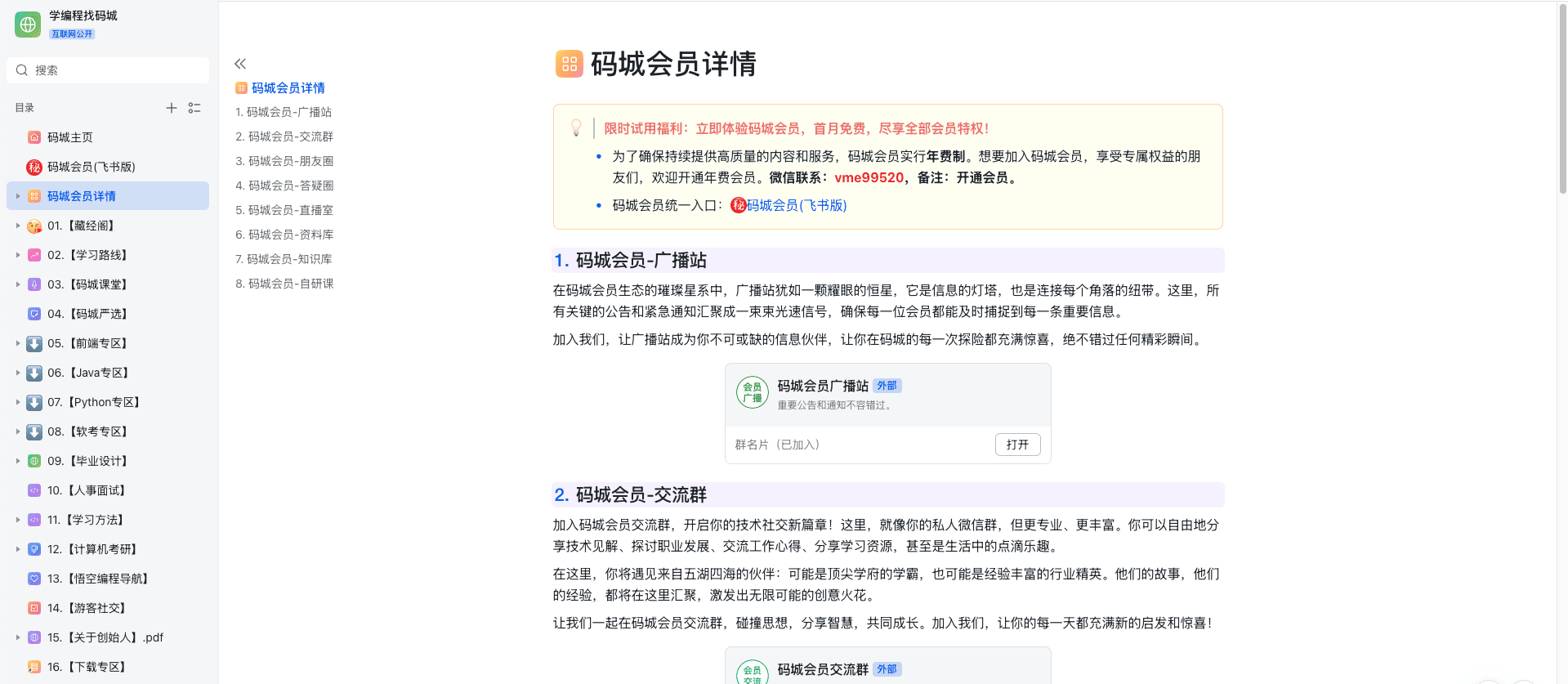
Task: Click the 码城会员交流群 group card title
Action: pyautogui.click(x=823, y=669)
